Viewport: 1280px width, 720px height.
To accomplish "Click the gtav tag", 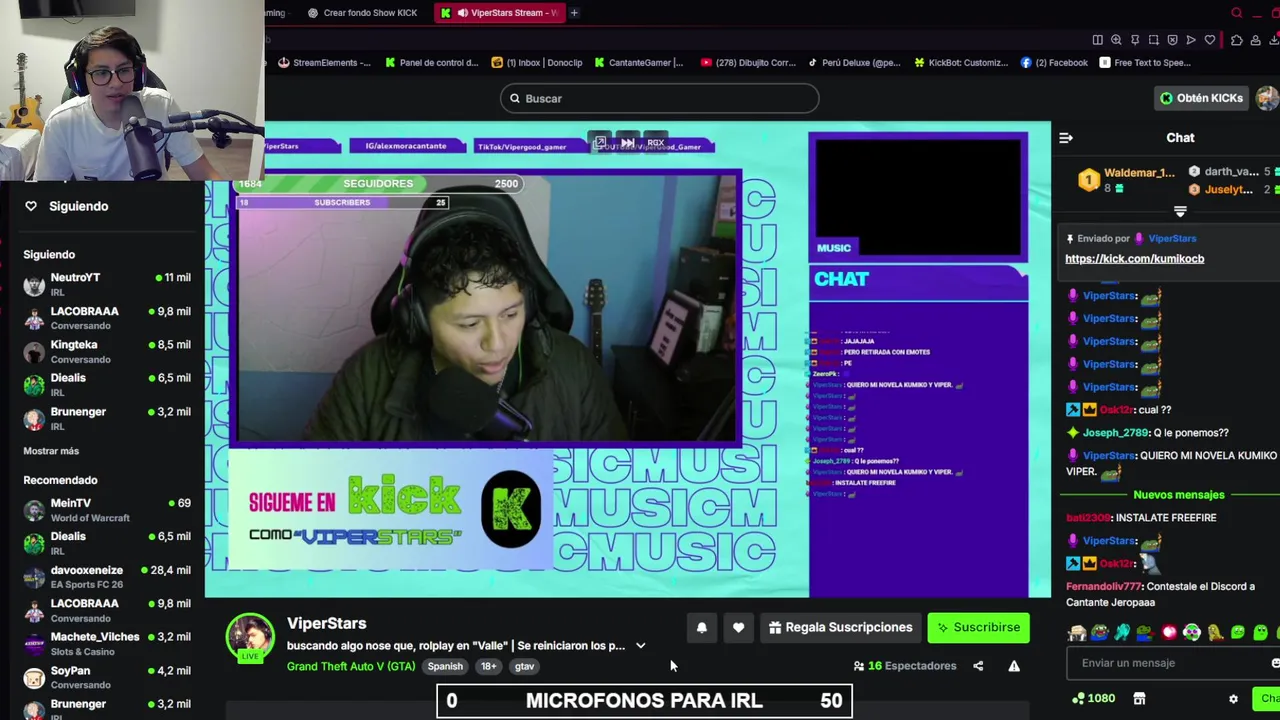I will pos(524,666).
